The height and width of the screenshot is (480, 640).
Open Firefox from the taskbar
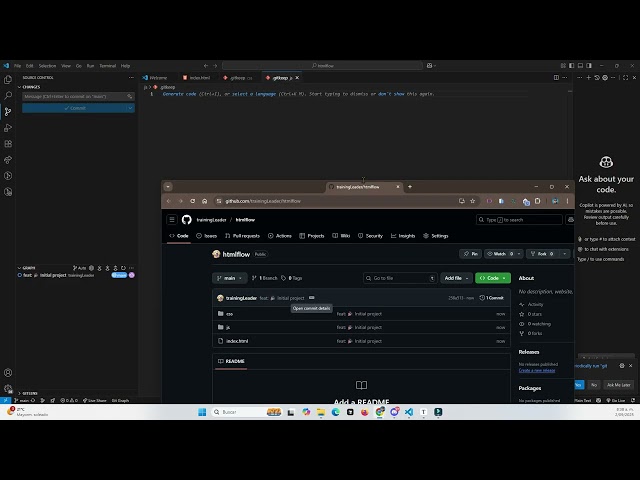pos(364,412)
